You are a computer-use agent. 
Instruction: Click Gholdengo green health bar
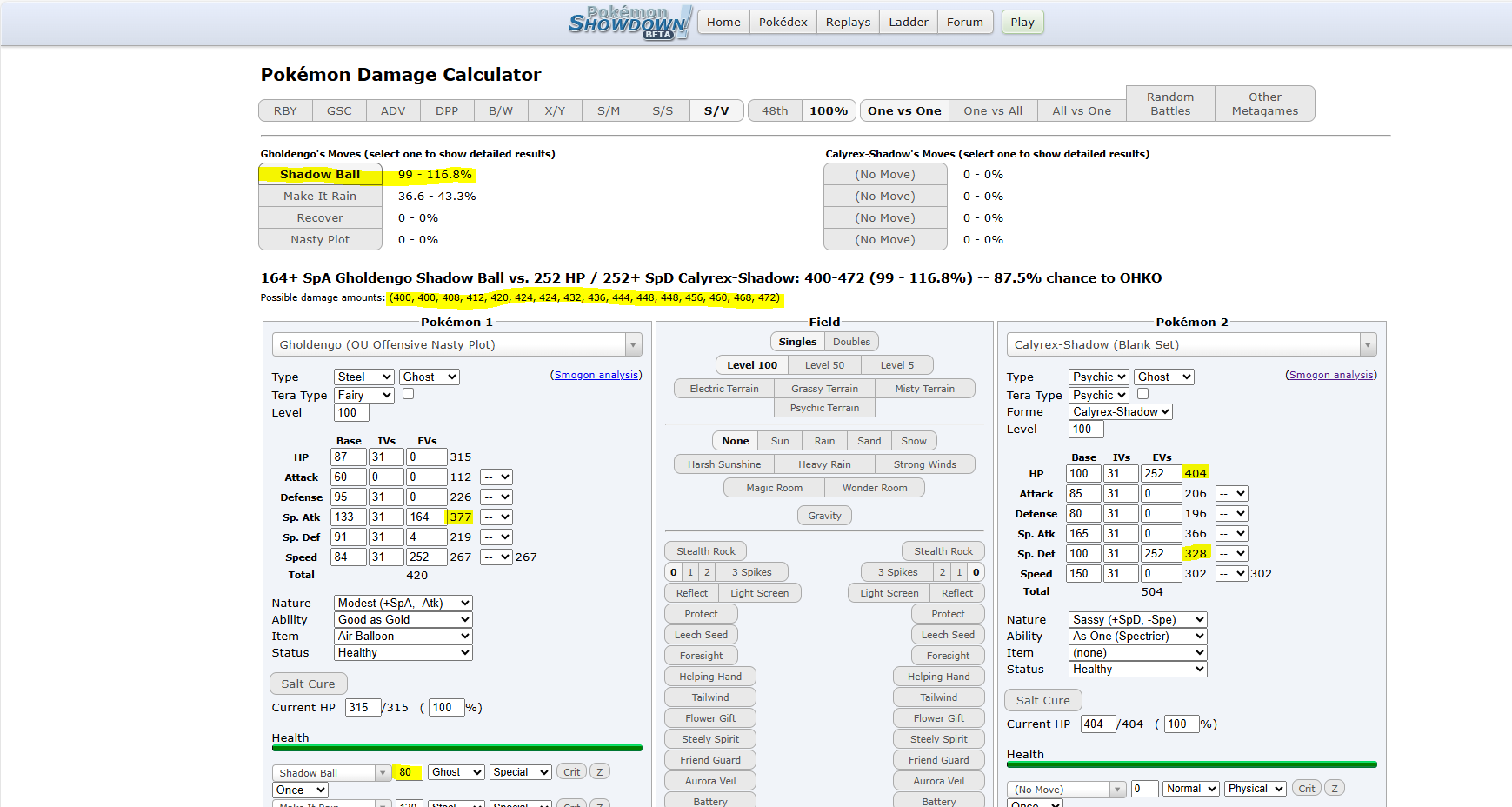coord(456,748)
